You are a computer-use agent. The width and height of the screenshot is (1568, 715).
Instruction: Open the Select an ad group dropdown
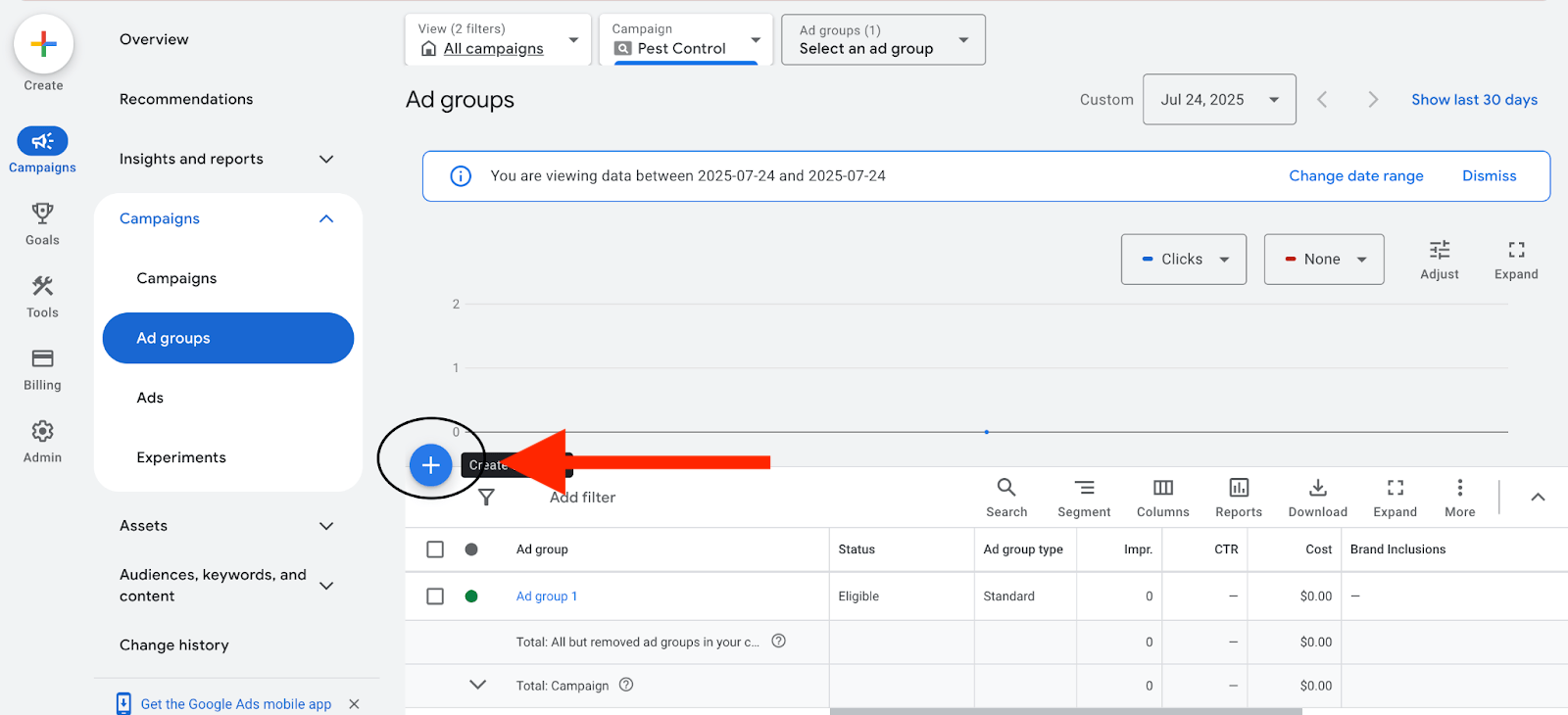click(x=883, y=39)
